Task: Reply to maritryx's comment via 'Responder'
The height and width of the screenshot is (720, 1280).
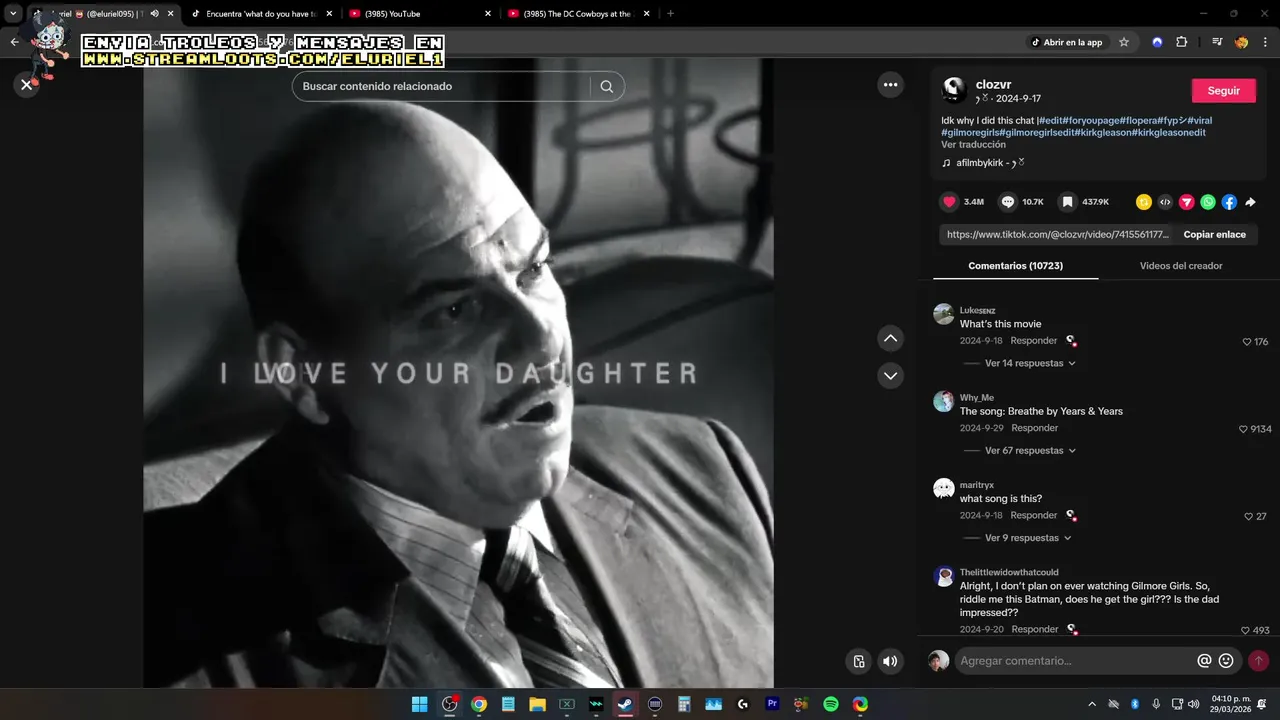Action: (x=1033, y=516)
